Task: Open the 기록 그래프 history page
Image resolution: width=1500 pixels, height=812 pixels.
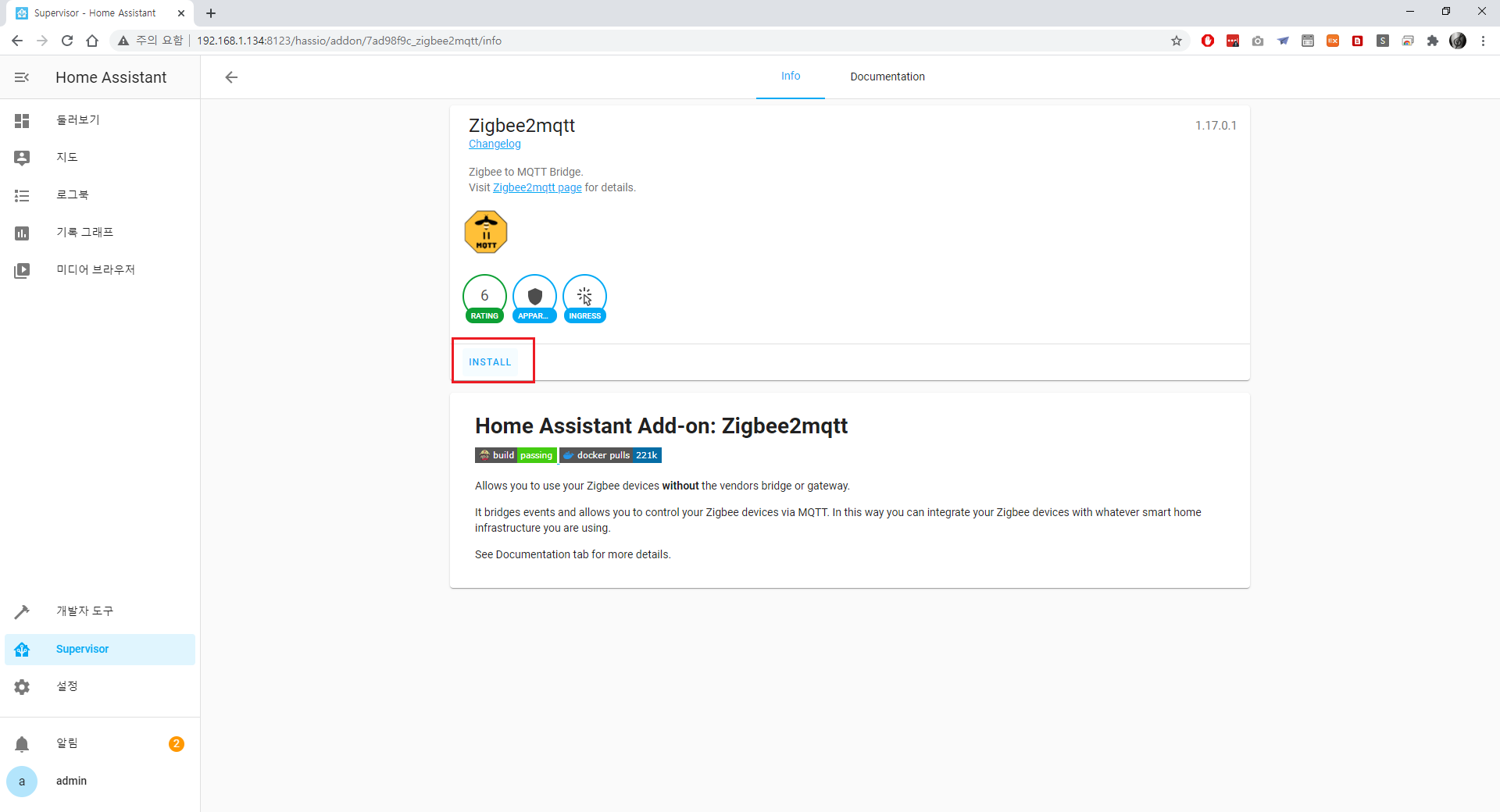Action: [x=100, y=233]
